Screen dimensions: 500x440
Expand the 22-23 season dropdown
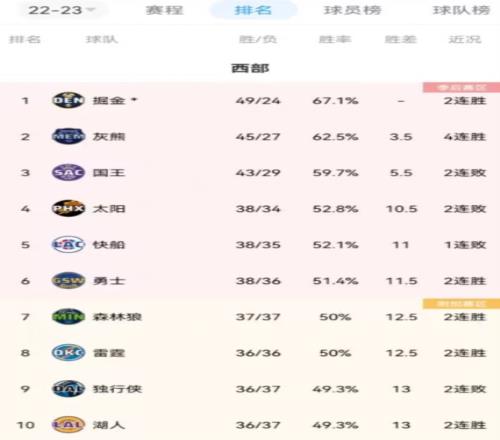coord(62,10)
